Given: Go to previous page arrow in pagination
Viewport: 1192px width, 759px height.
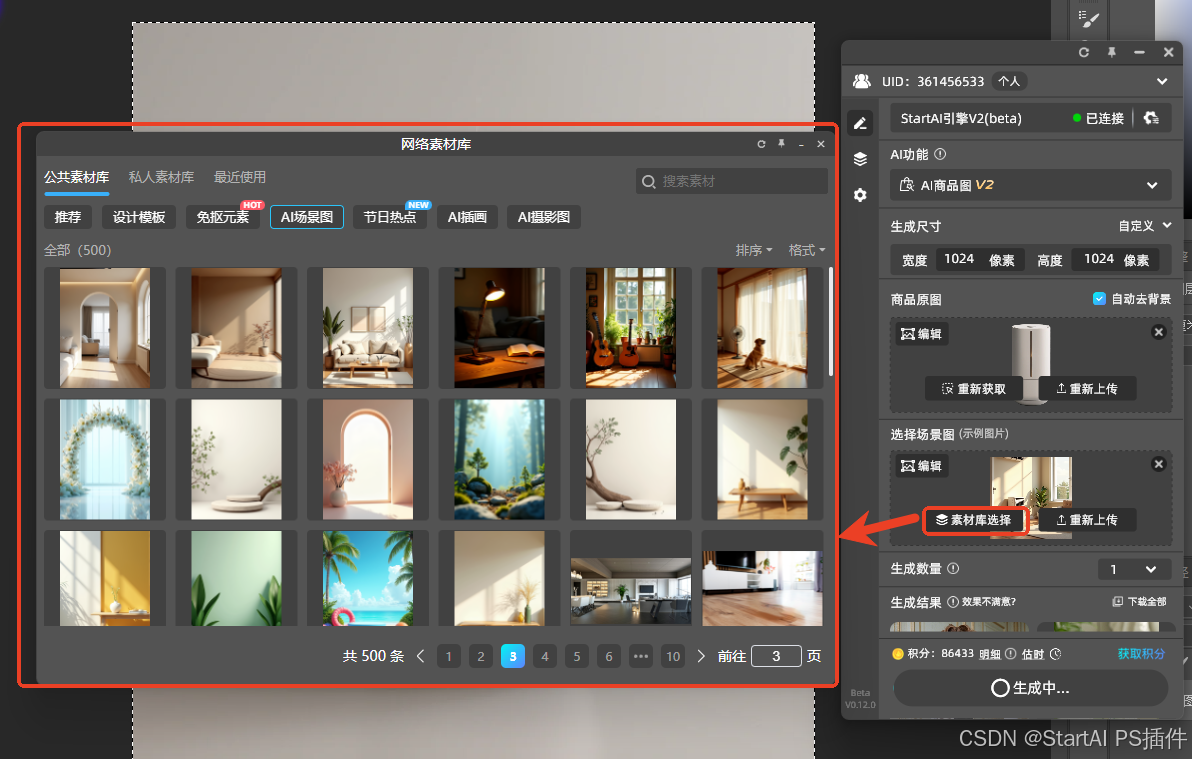Looking at the screenshot, I should tap(420, 656).
